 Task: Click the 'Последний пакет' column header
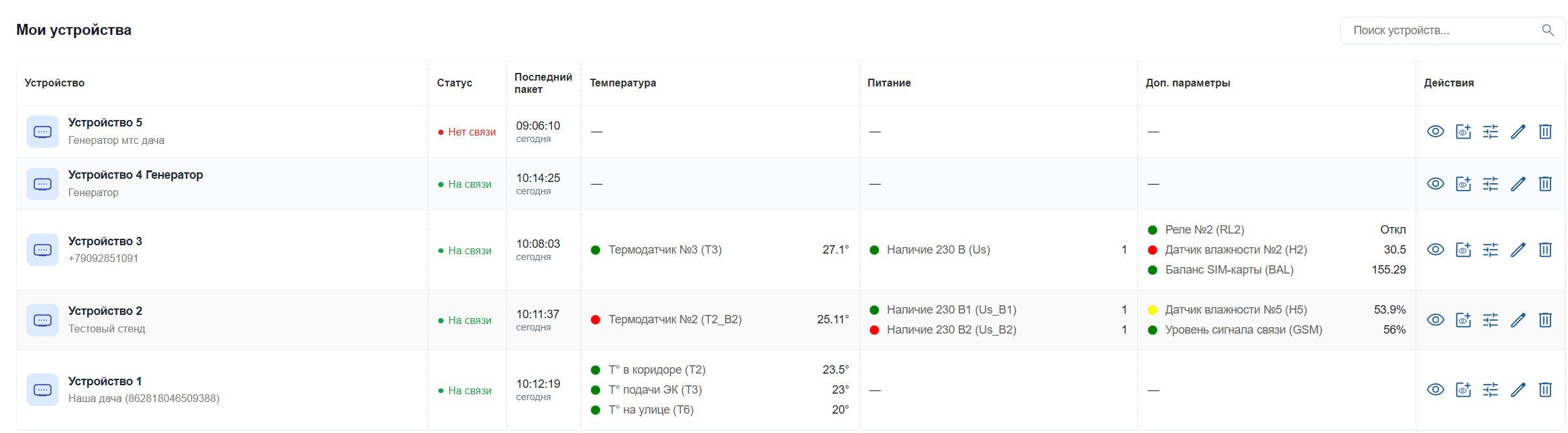point(543,83)
